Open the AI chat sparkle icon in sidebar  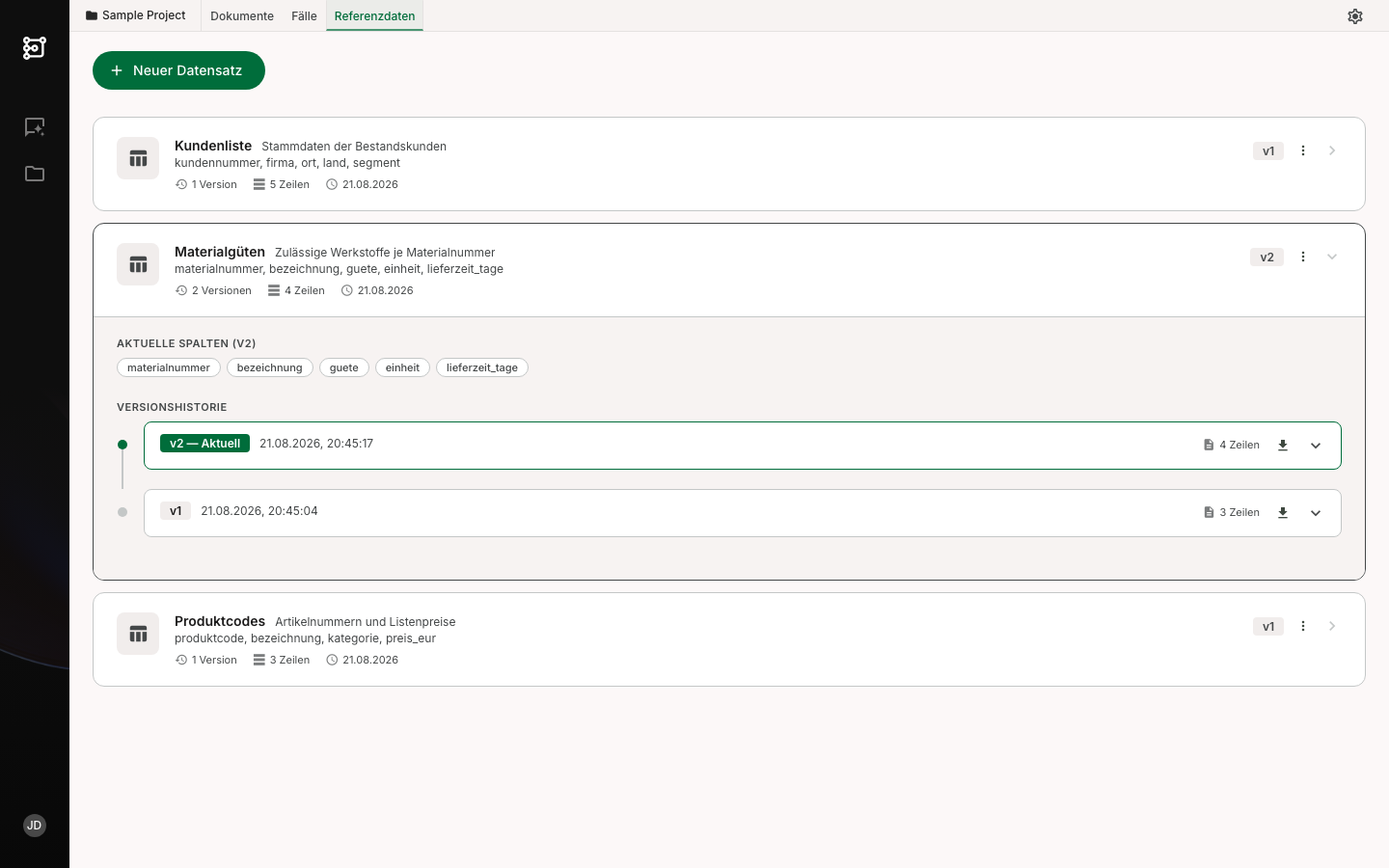point(35,127)
